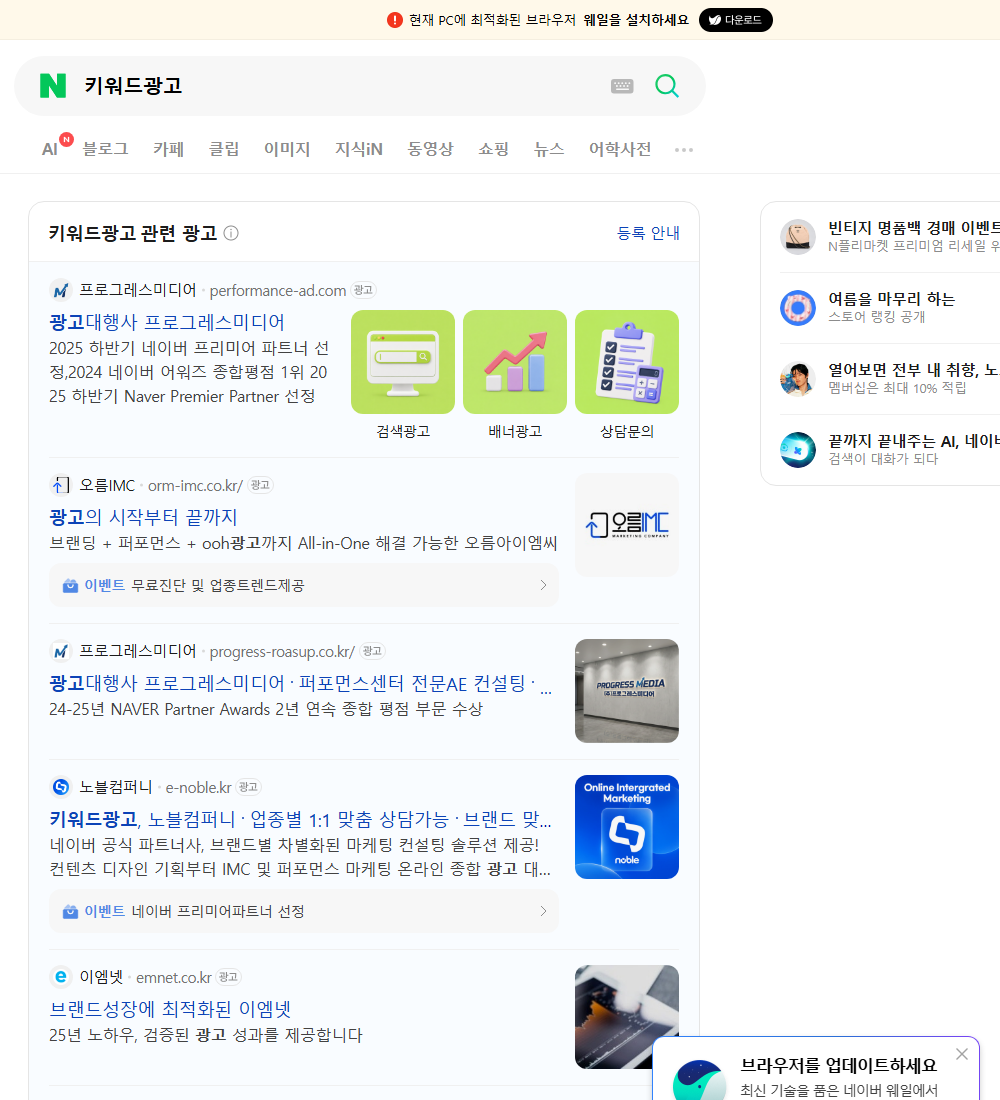Click the 오름IMC favicon
This screenshot has width=1000, height=1100.
60,485
